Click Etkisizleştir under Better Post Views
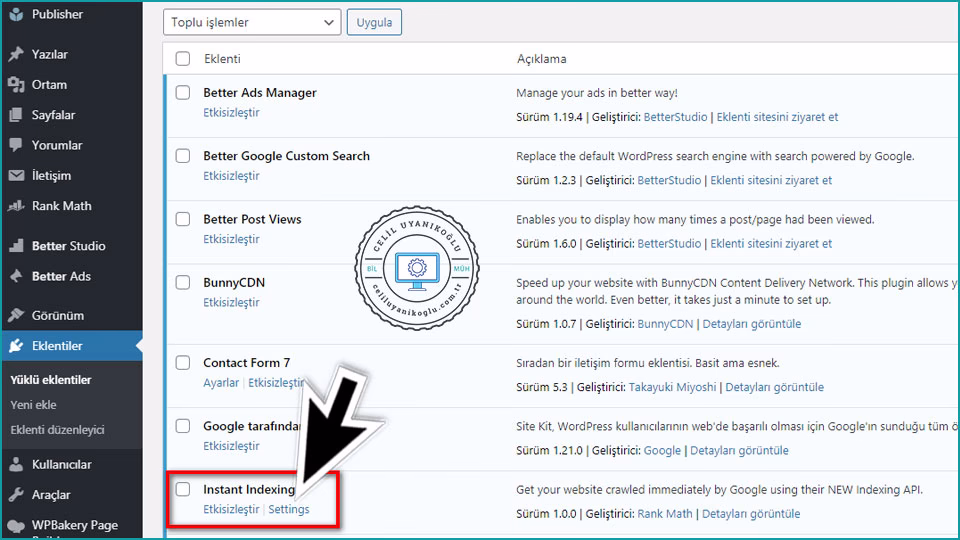The height and width of the screenshot is (540, 960). (x=231, y=239)
